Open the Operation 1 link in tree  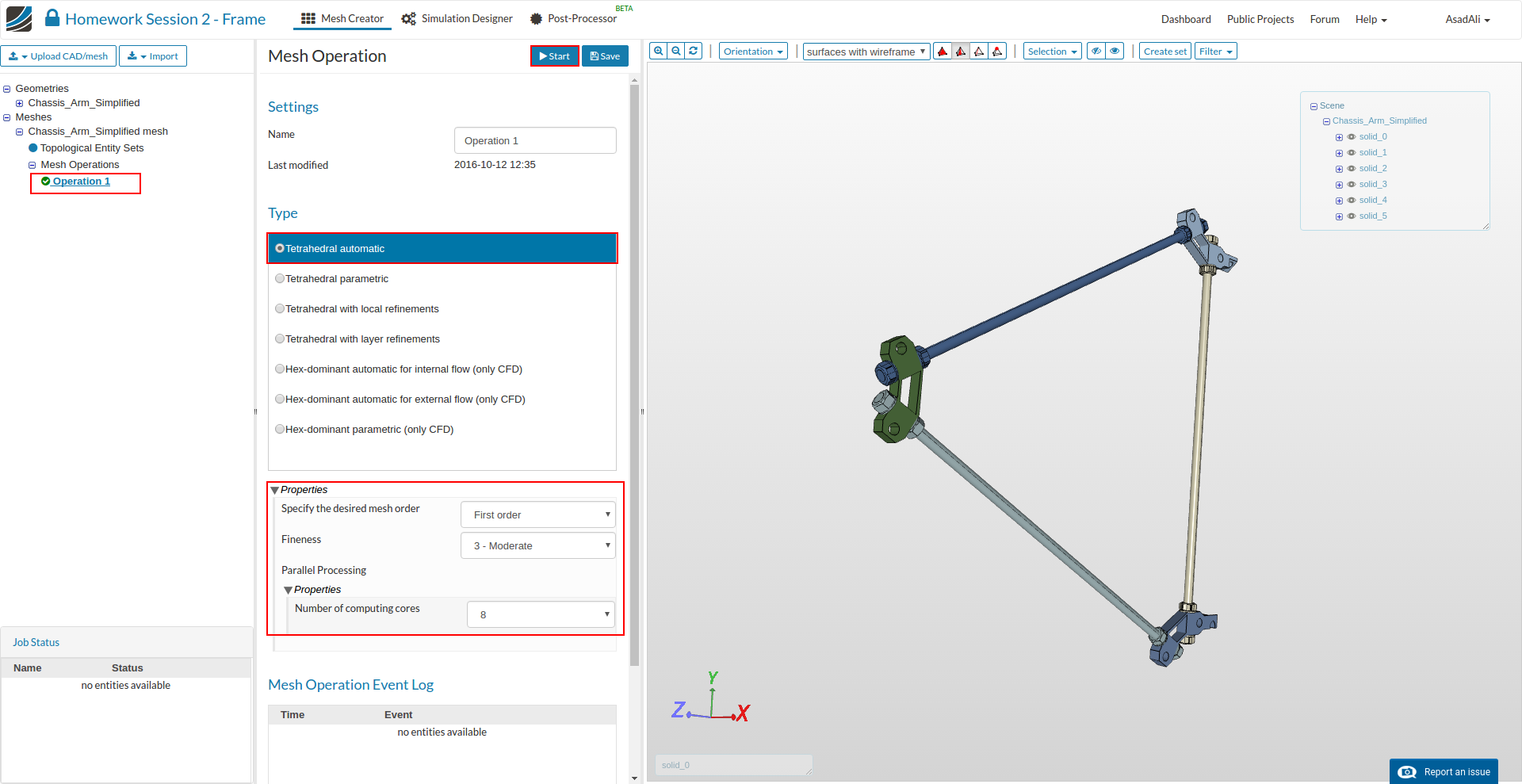pyautogui.click(x=82, y=182)
